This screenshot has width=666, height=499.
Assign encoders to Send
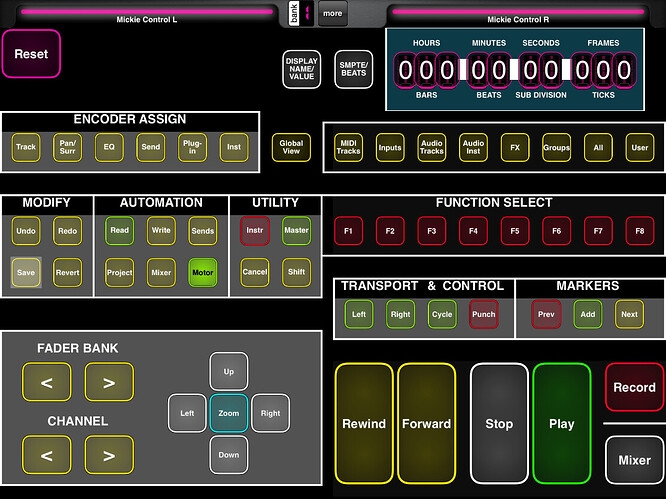pos(151,147)
